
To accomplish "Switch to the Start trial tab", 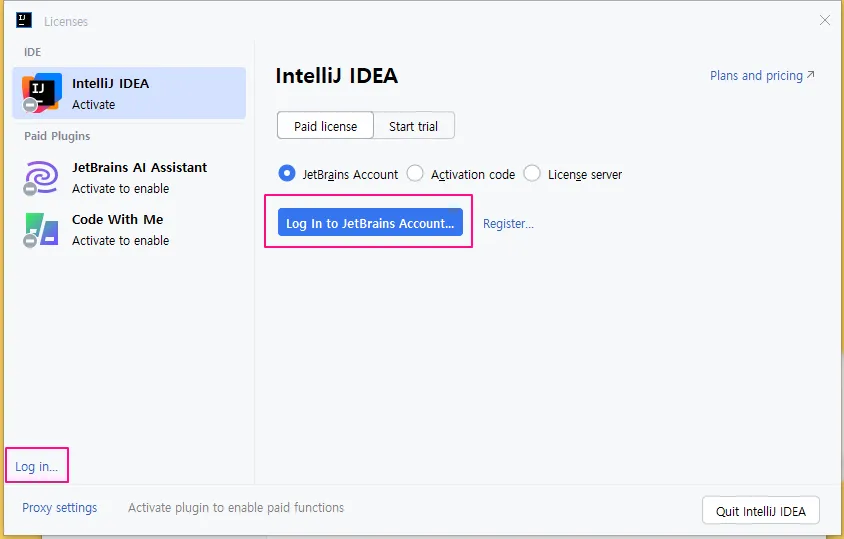I will pos(413,125).
